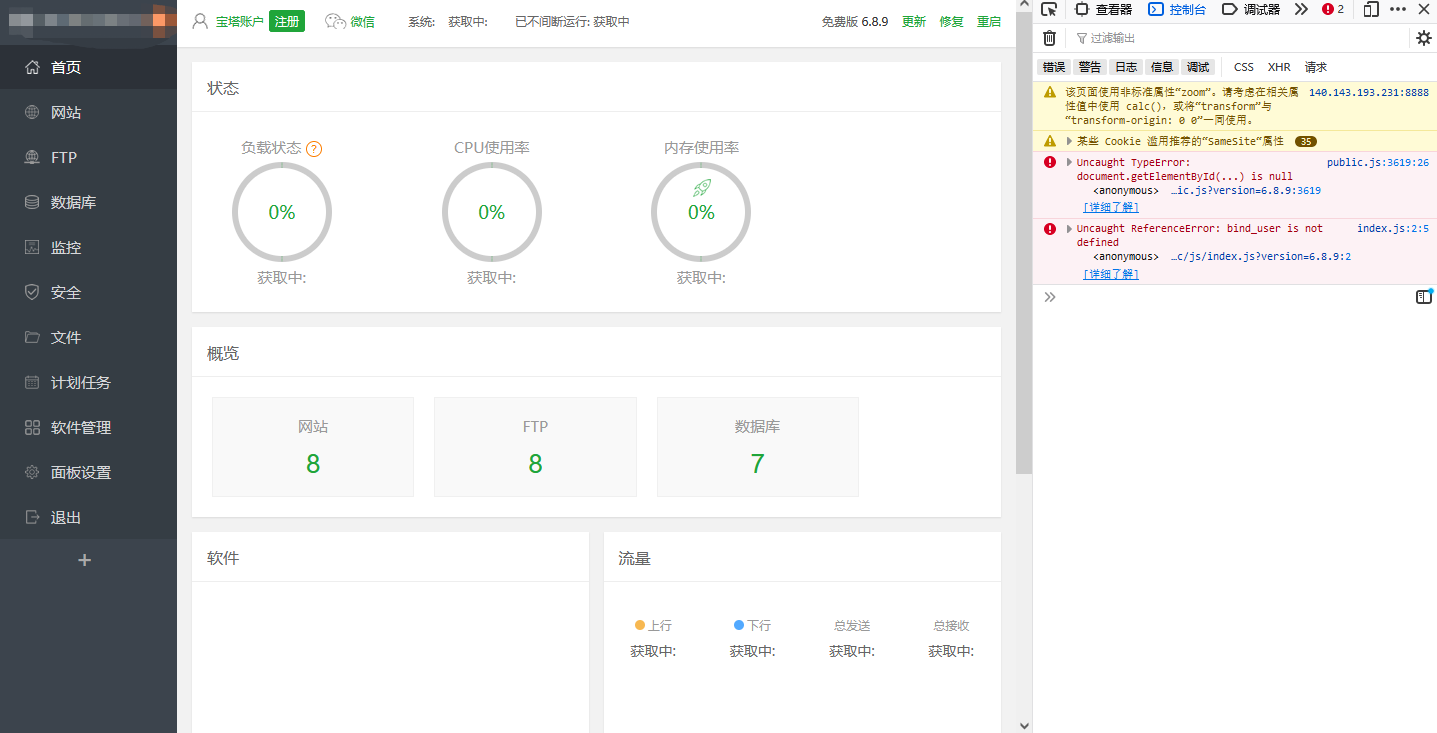Click the 修复 repair link
Image resolution: width=1437 pixels, height=733 pixels.
951,22
